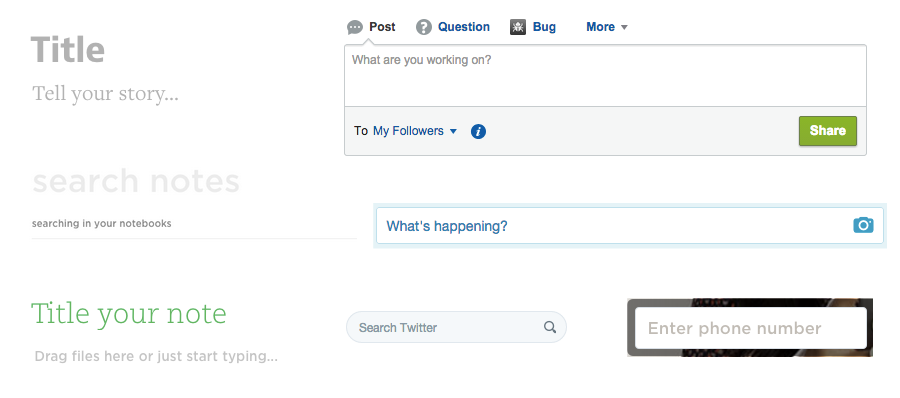Switch to the Question tab

click(453, 27)
